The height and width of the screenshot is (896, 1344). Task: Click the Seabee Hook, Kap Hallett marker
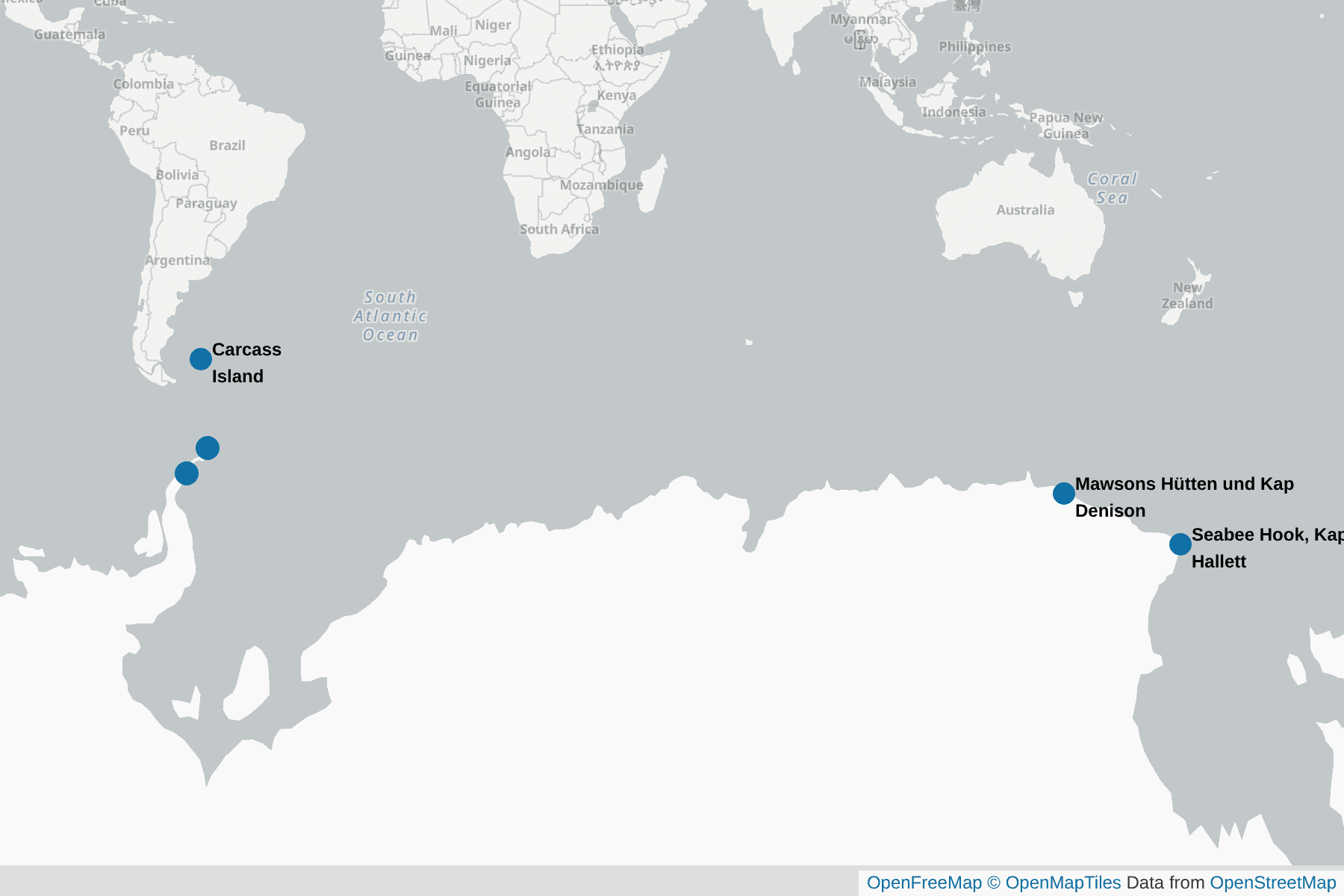1180,544
